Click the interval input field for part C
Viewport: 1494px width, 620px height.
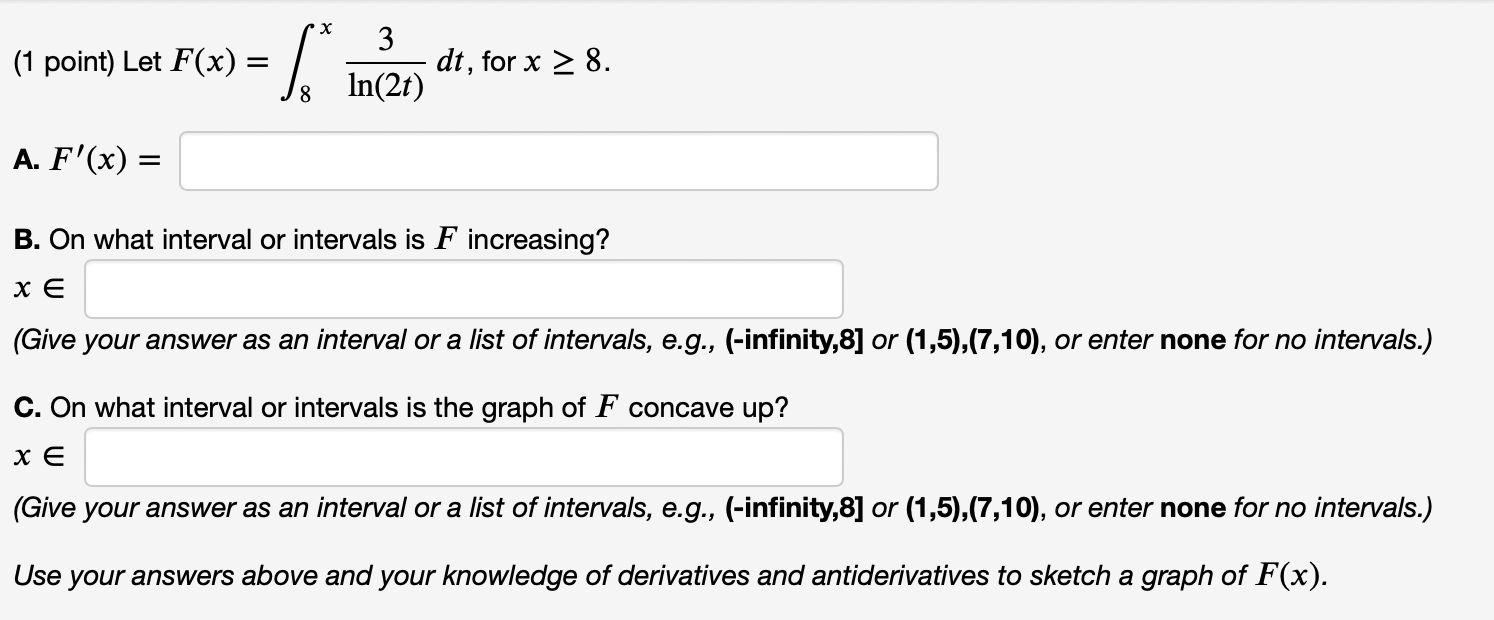point(463,456)
